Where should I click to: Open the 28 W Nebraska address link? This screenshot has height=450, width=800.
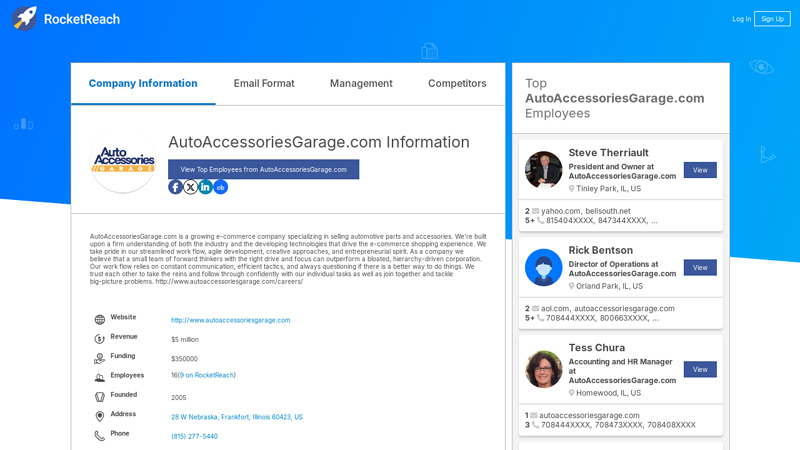[237, 417]
